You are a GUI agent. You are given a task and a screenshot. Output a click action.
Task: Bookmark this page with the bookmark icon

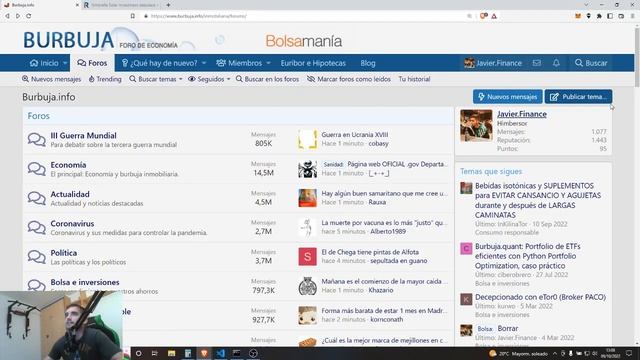click(x=133, y=16)
